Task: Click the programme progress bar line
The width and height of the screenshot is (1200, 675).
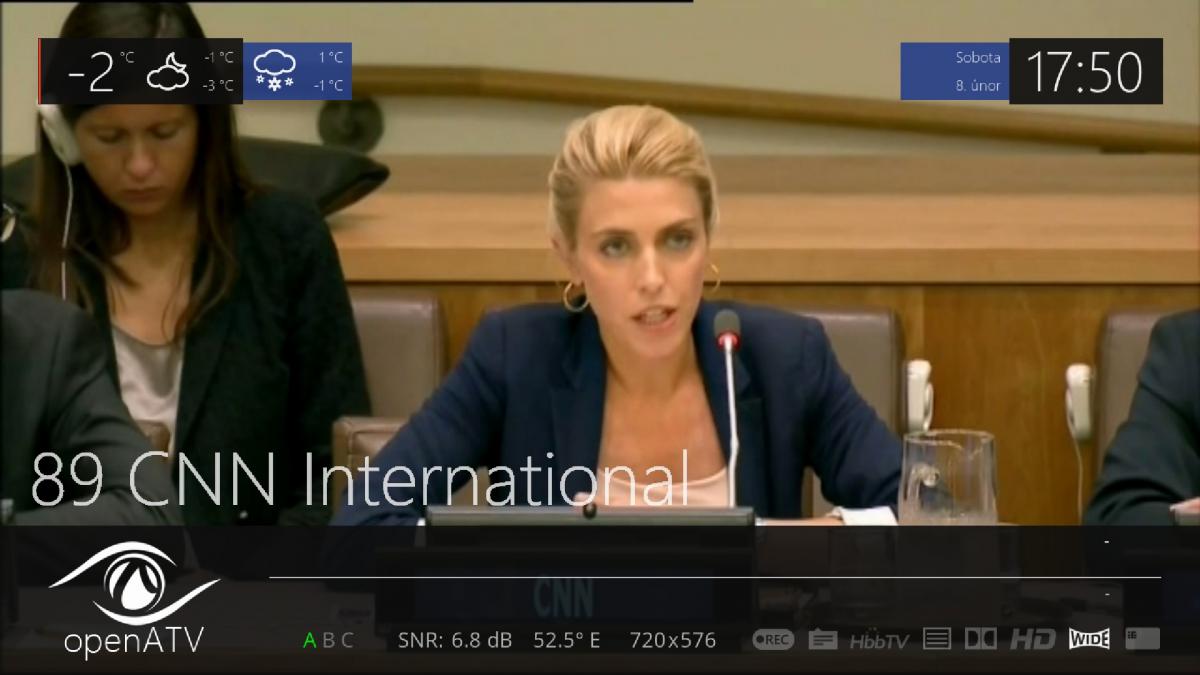Action: [x=714, y=577]
